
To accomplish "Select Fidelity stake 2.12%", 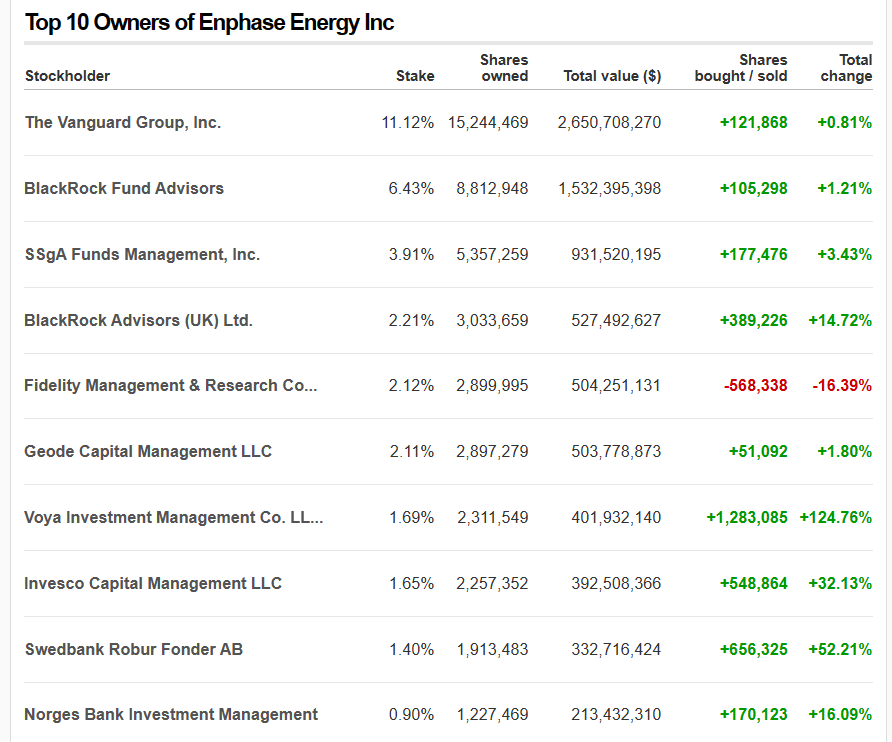I will [x=411, y=385].
